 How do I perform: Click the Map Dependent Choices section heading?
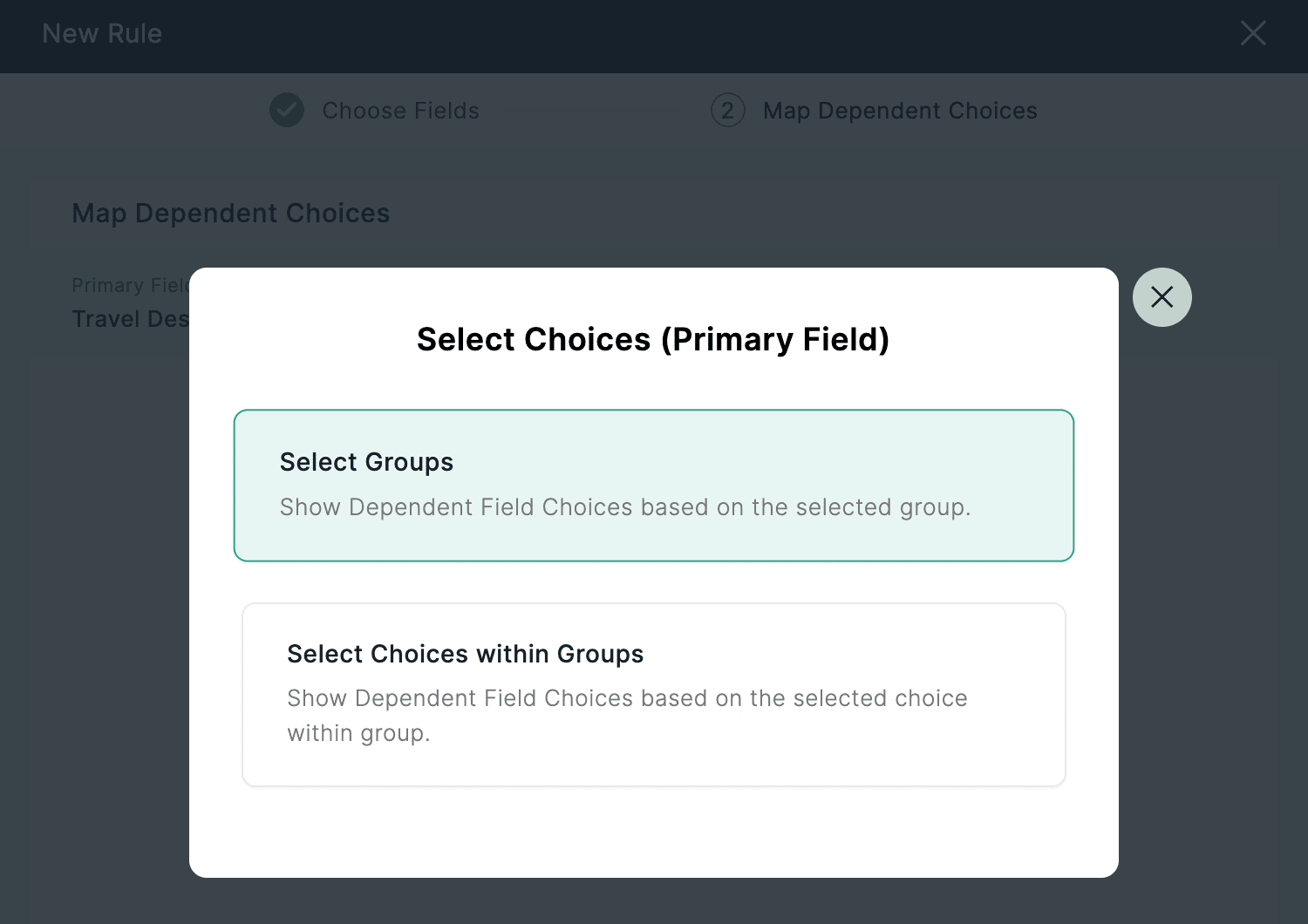[x=230, y=214]
